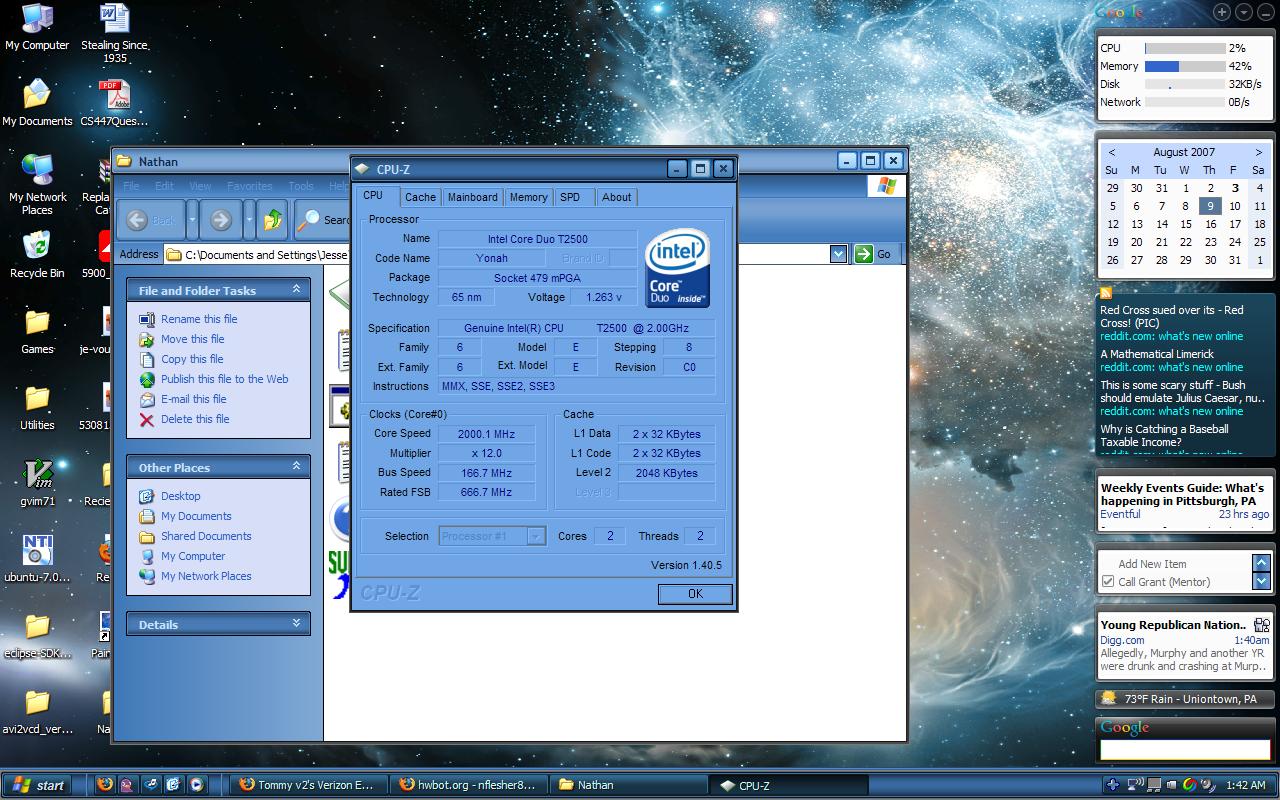
Task: Click the Windows start button
Action: point(38,785)
